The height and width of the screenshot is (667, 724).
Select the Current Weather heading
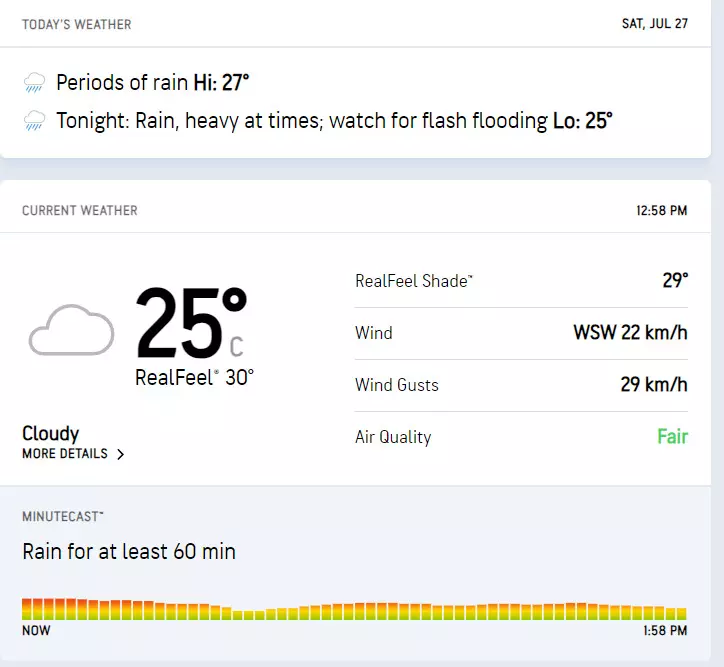point(80,211)
